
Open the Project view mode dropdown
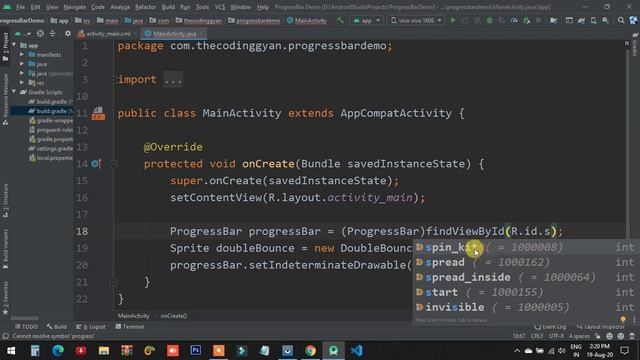[23, 33]
